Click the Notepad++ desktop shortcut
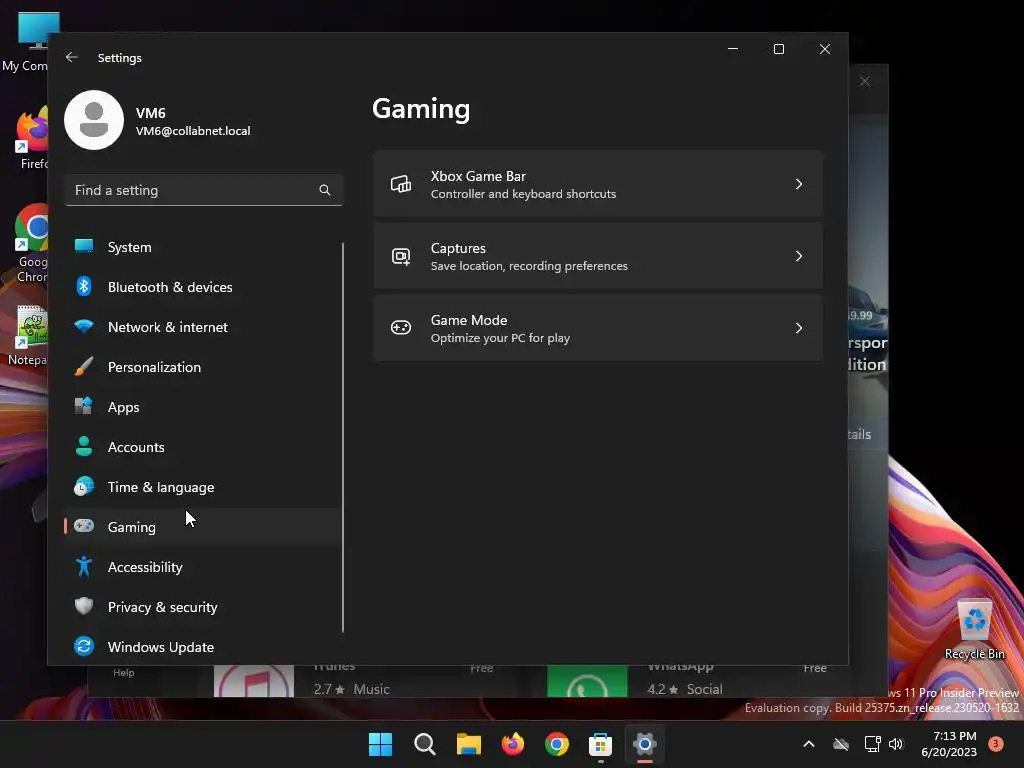 (29, 335)
